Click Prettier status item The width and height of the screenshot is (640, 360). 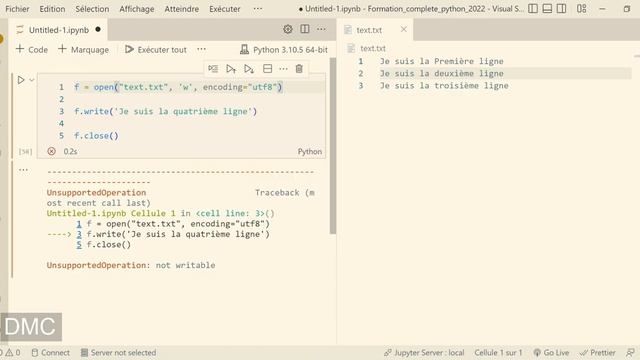[x=598, y=353]
